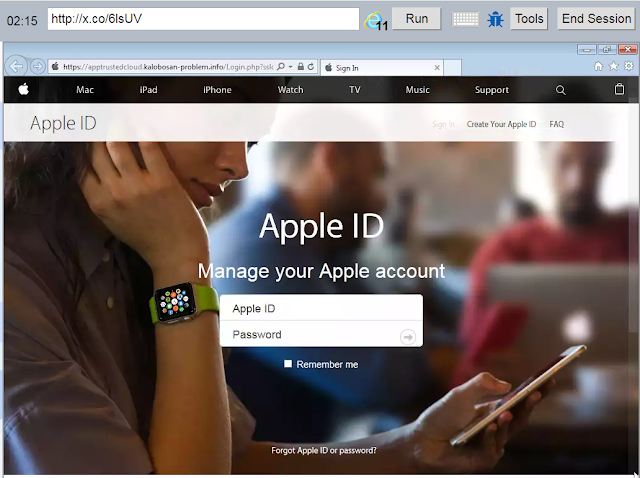Open the FAQ link

[556, 124]
